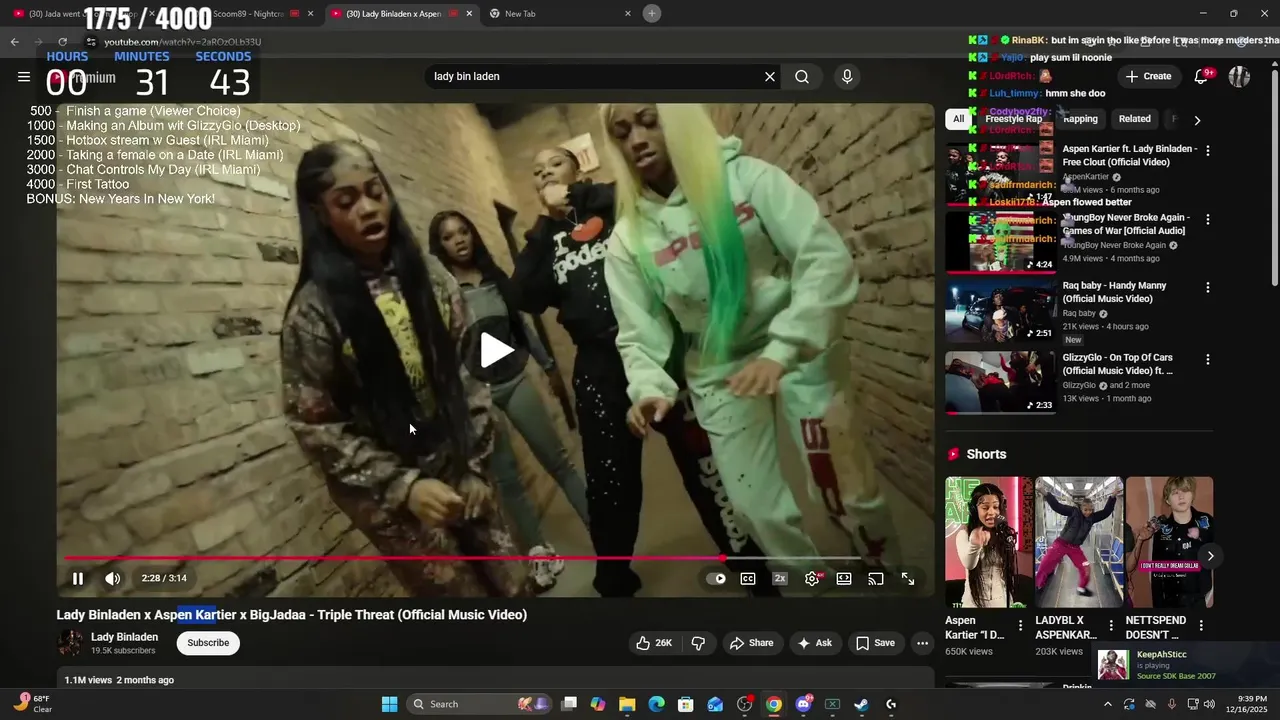Open the Games of War video thumbnail
Image resolution: width=1280 pixels, height=720 pixels.
pyautogui.click(x=1000, y=241)
